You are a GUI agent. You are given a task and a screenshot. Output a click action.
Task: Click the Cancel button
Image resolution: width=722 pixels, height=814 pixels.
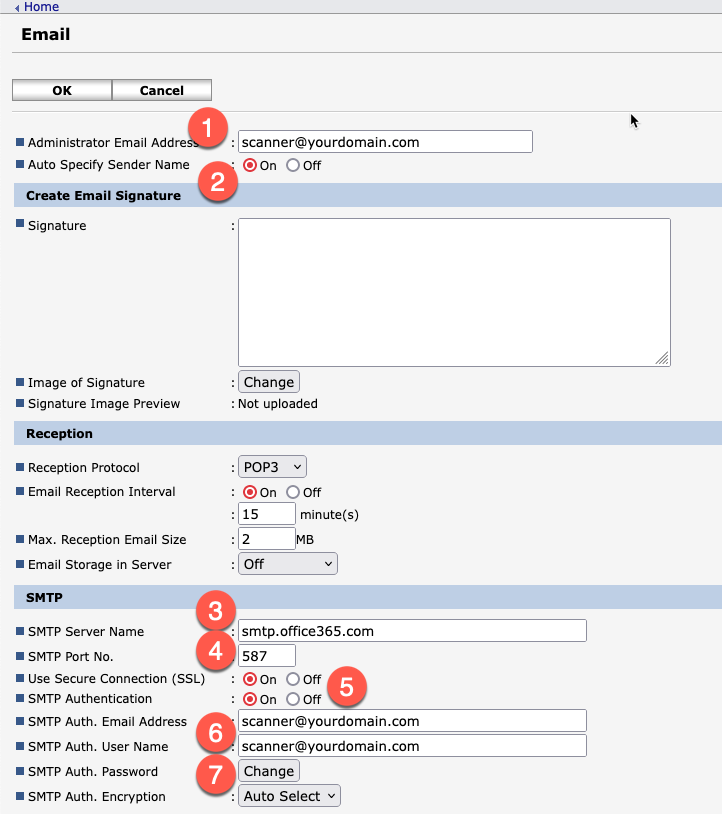pyautogui.click(x=161, y=90)
